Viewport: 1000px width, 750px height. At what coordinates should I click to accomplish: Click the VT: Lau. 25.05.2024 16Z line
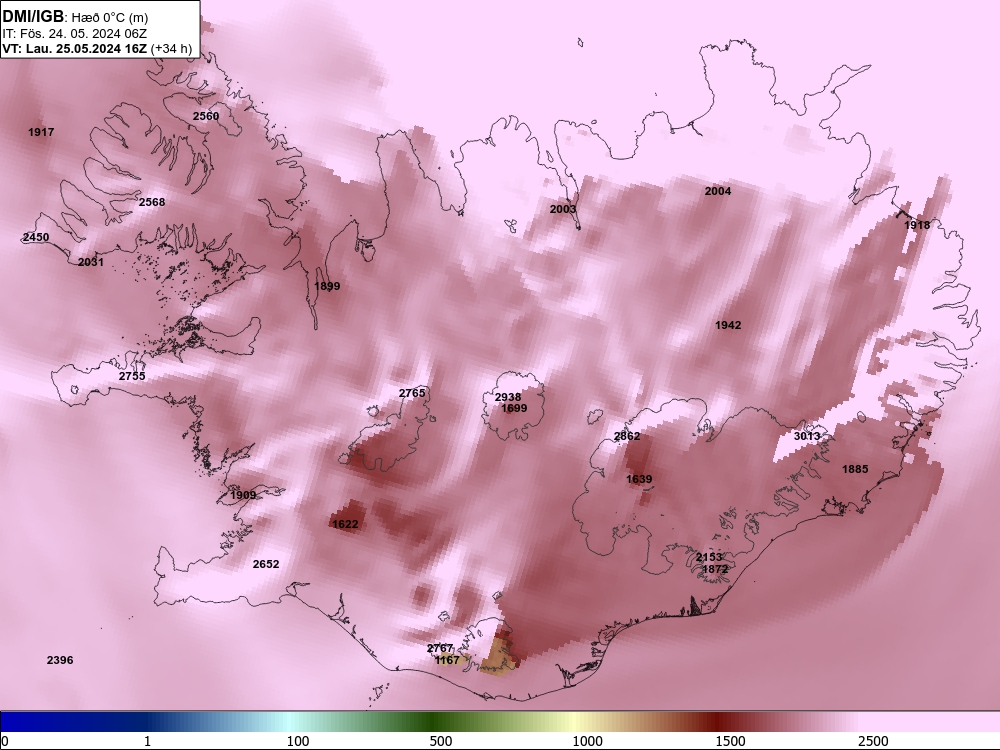click(x=97, y=48)
